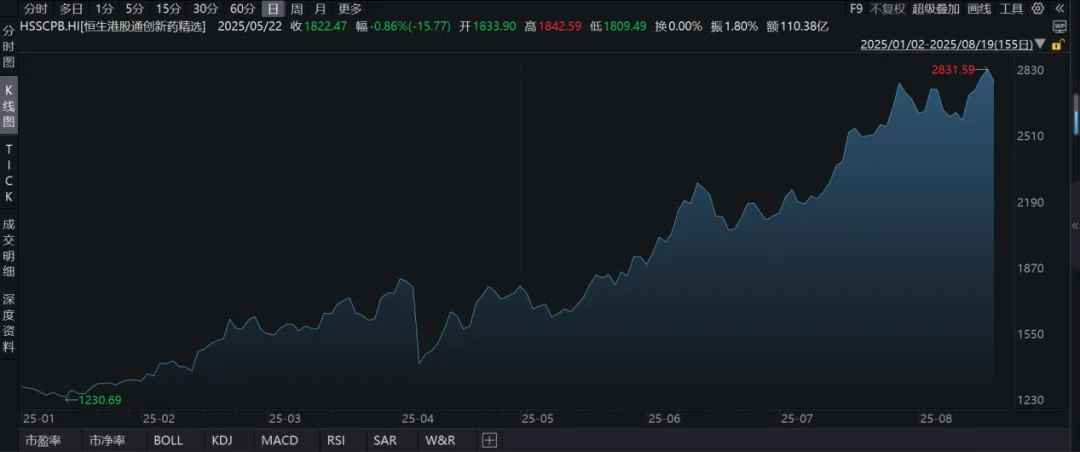Open chart settings gear icon
This screenshot has width=1080, height=452.
coord(1037,8)
